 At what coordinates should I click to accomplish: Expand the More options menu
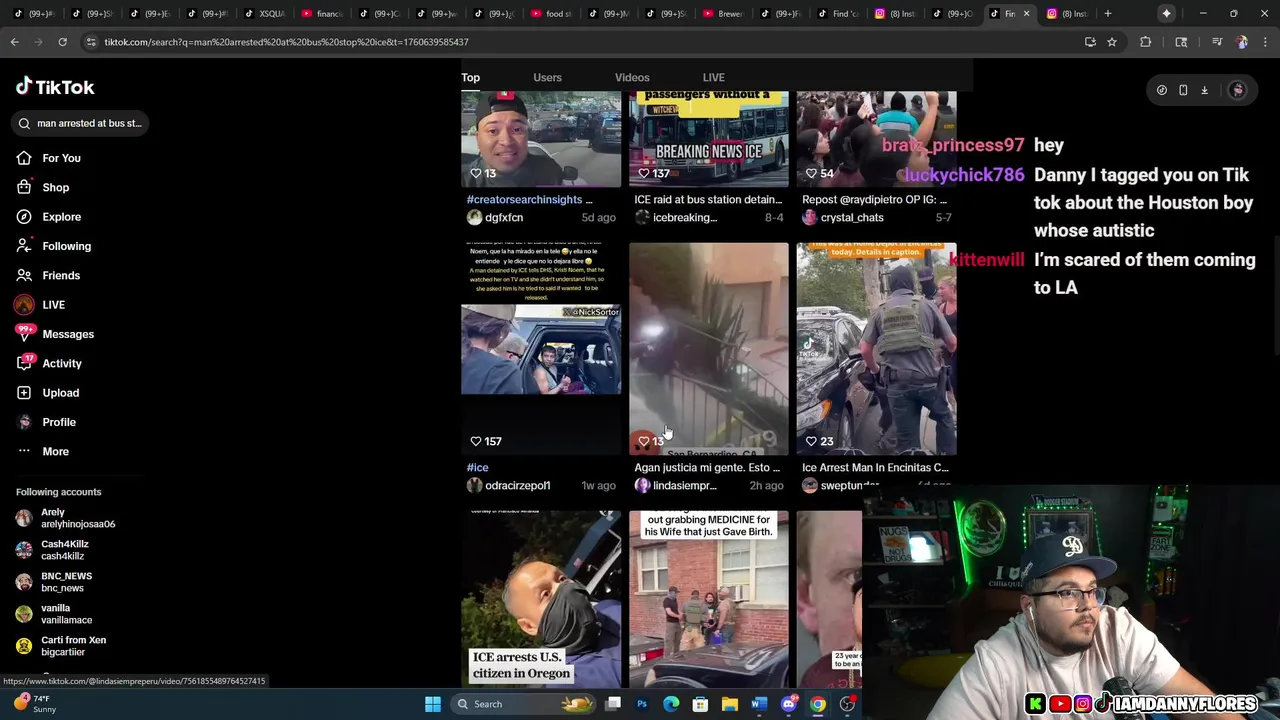pyautogui.click(x=55, y=451)
